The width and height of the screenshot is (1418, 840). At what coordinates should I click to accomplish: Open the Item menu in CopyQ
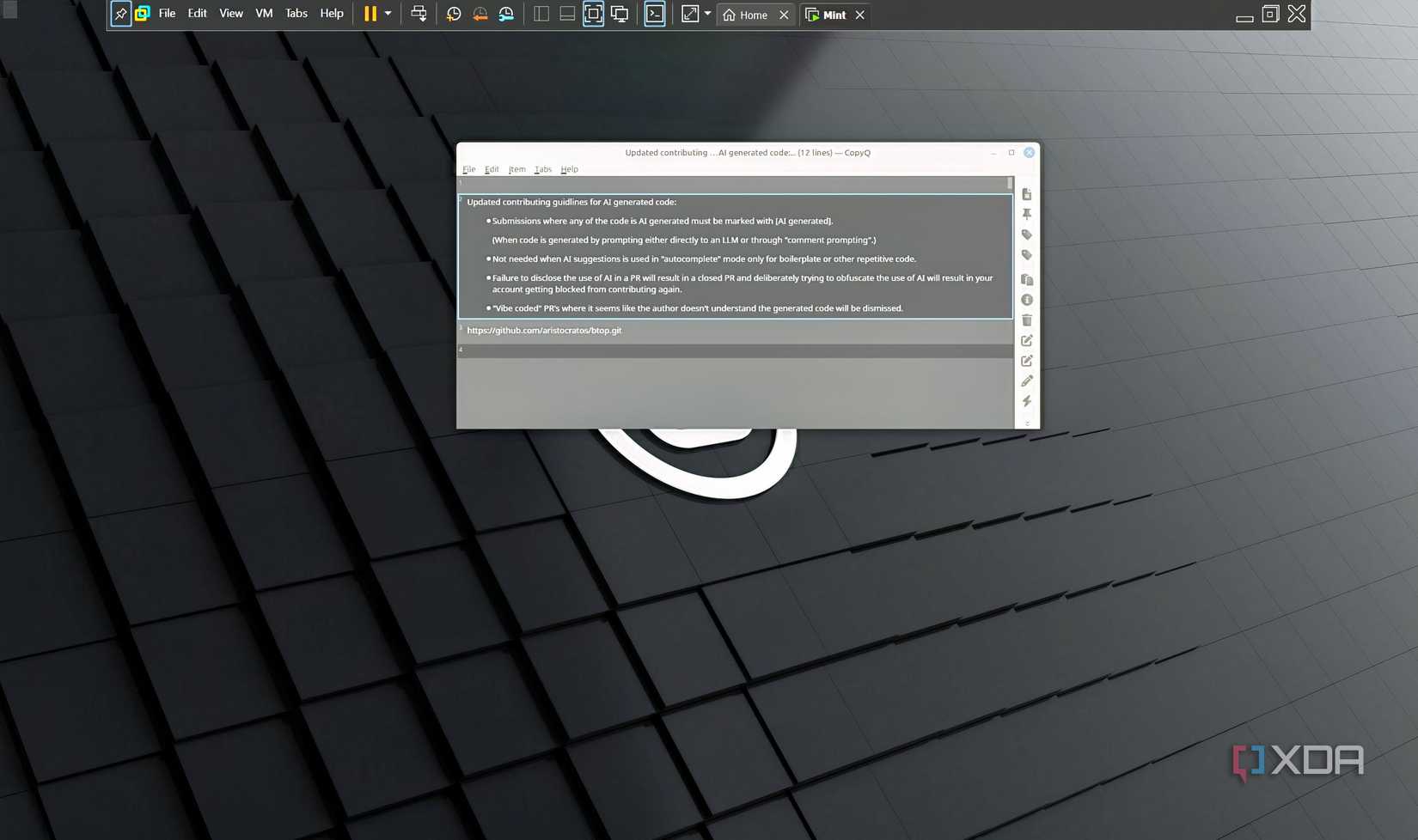pyautogui.click(x=516, y=169)
